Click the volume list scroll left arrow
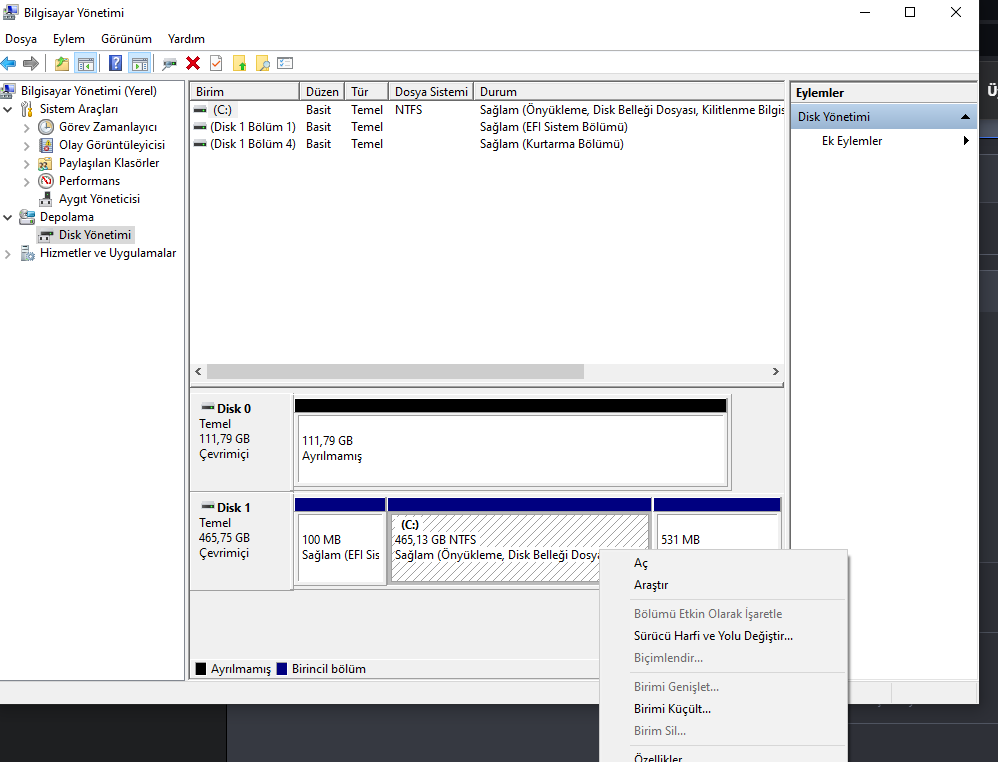The height and width of the screenshot is (762, 998). click(x=198, y=371)
